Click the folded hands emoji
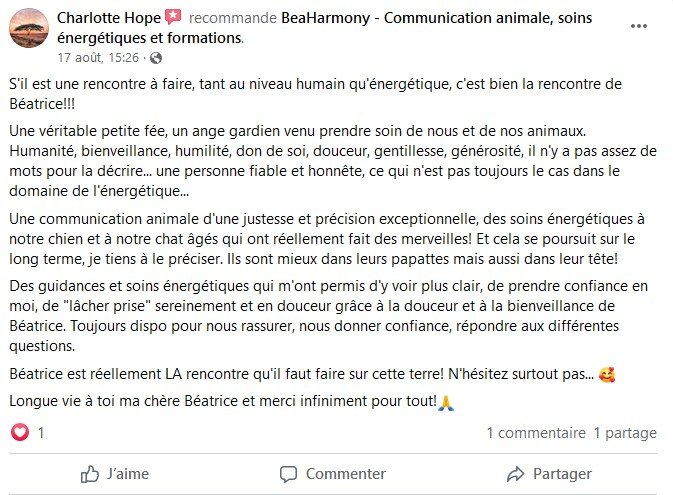This screenshot has height=495, width=673. pos(446,403)
